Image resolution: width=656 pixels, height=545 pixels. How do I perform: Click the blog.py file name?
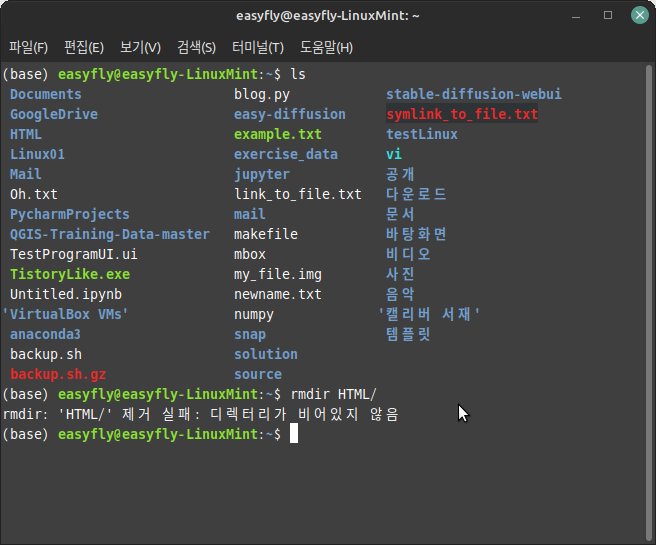[x=262, y=94]
